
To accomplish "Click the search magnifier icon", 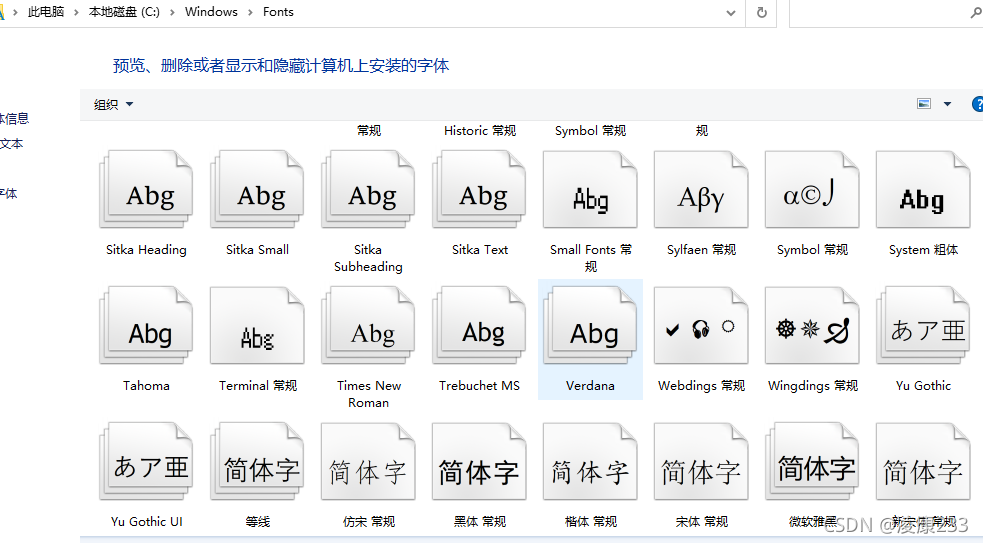I will (977, 13).
